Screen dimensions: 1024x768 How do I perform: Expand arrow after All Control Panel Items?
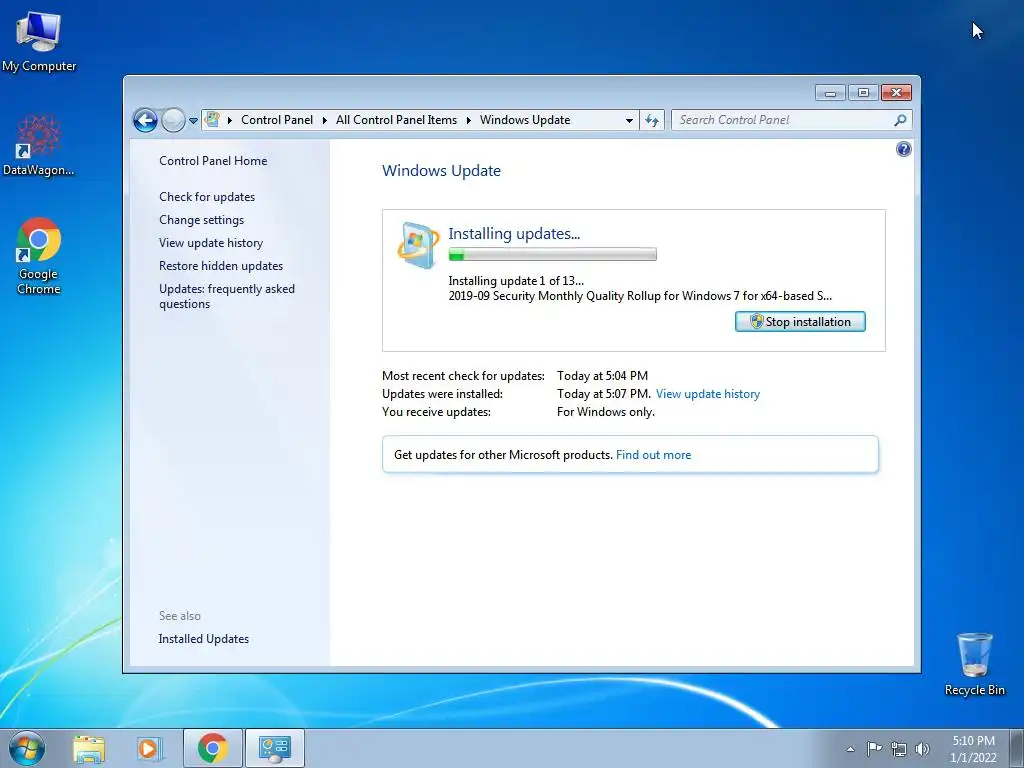pyautogui.click(x=469, y=120)
